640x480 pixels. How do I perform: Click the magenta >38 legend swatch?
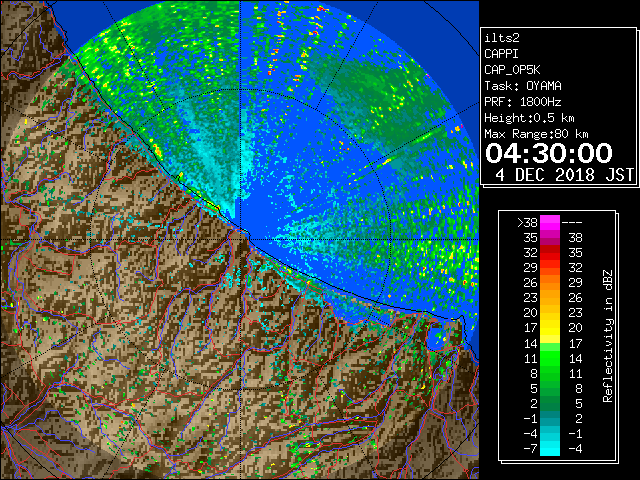[550, 222]
